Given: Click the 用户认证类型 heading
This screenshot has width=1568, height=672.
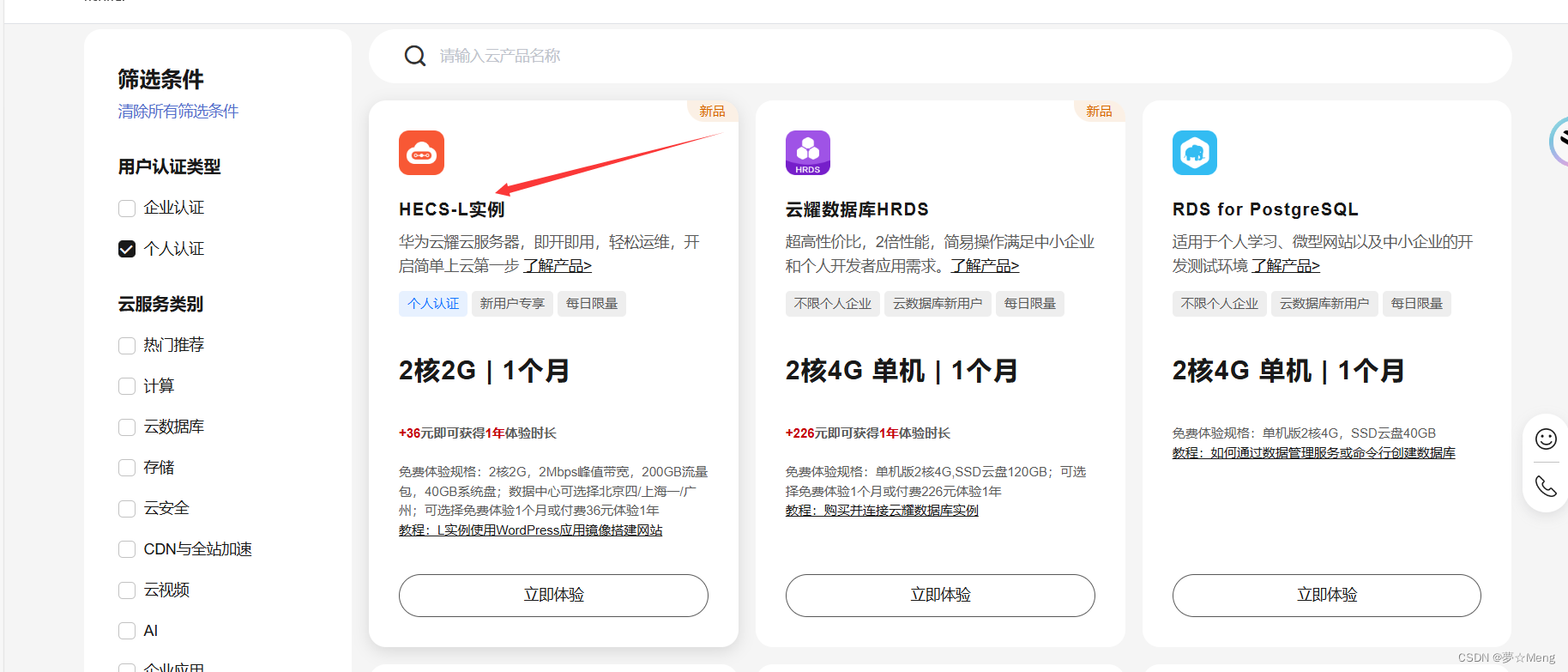Looking at the screenshot, I should tap(170, 167).
